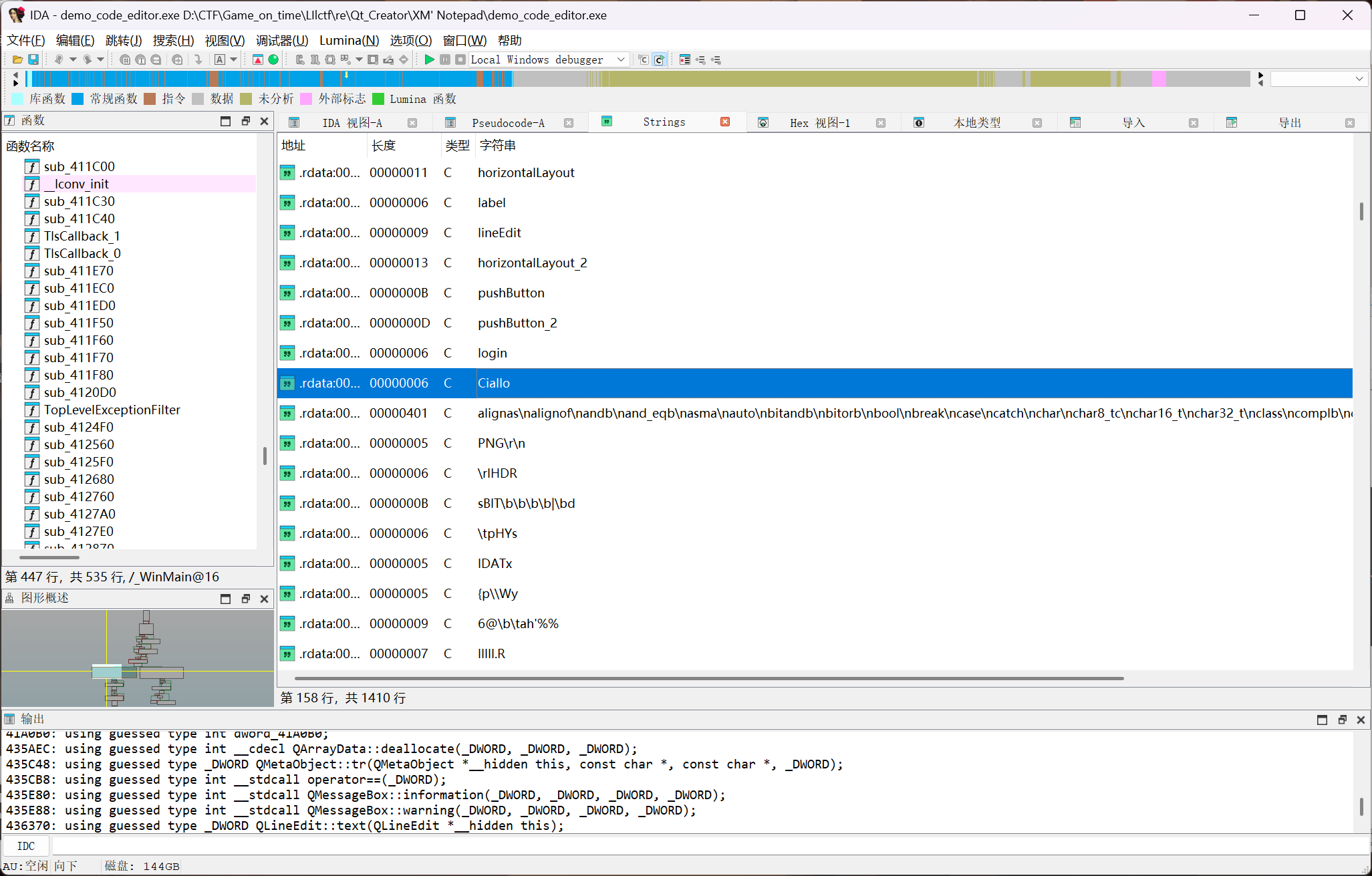Maximize the 函数 panel

tap(225, 121)
